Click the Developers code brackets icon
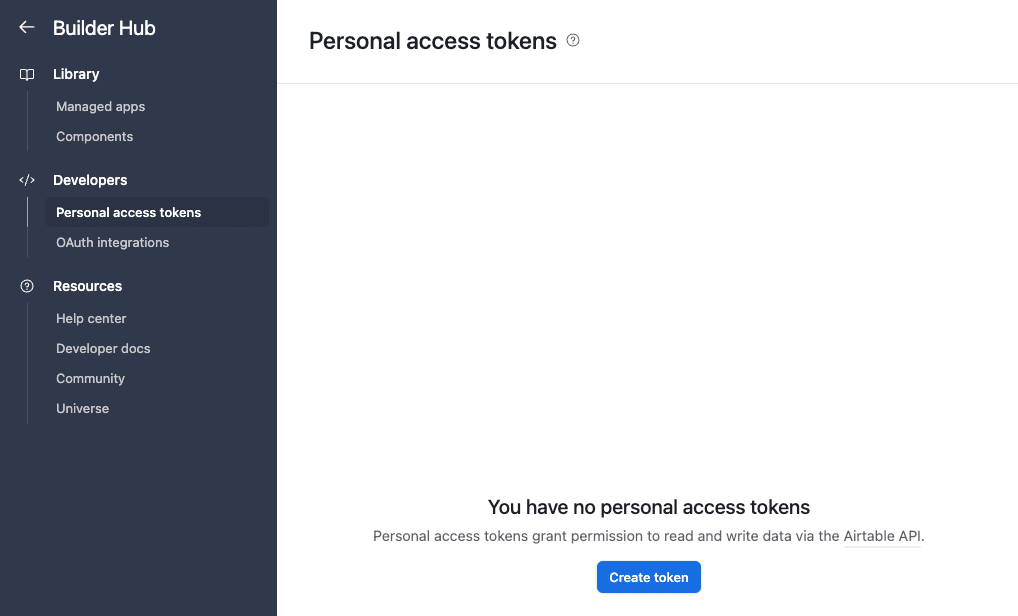Image resolution: width=1018 pixels, height=616 pixels. [27, 180]
